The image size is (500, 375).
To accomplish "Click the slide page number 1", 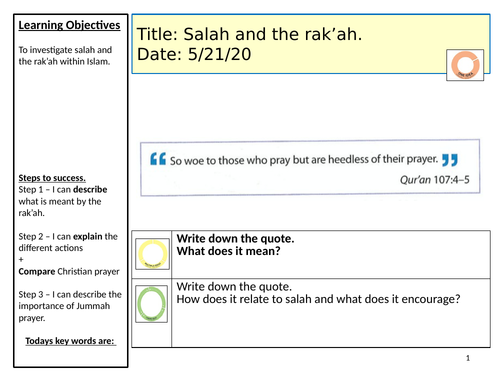I will 468,358.
